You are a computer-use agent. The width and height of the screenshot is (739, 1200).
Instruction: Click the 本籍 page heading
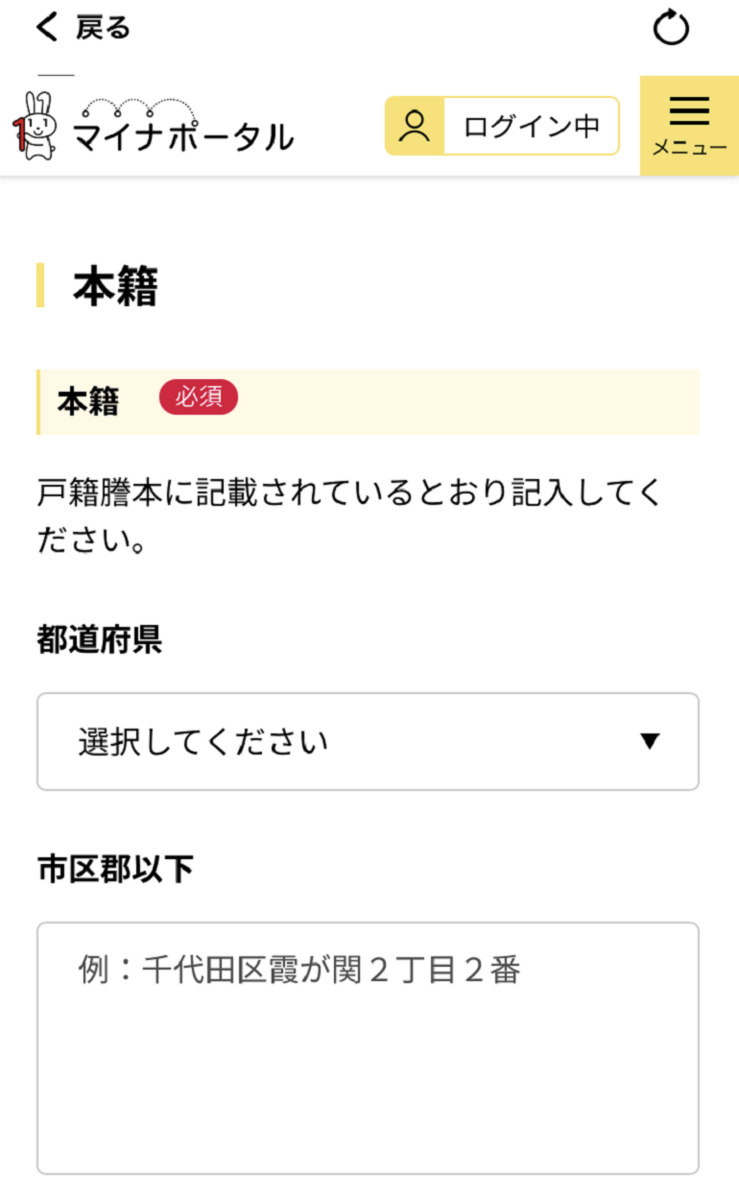coord(115,287)
